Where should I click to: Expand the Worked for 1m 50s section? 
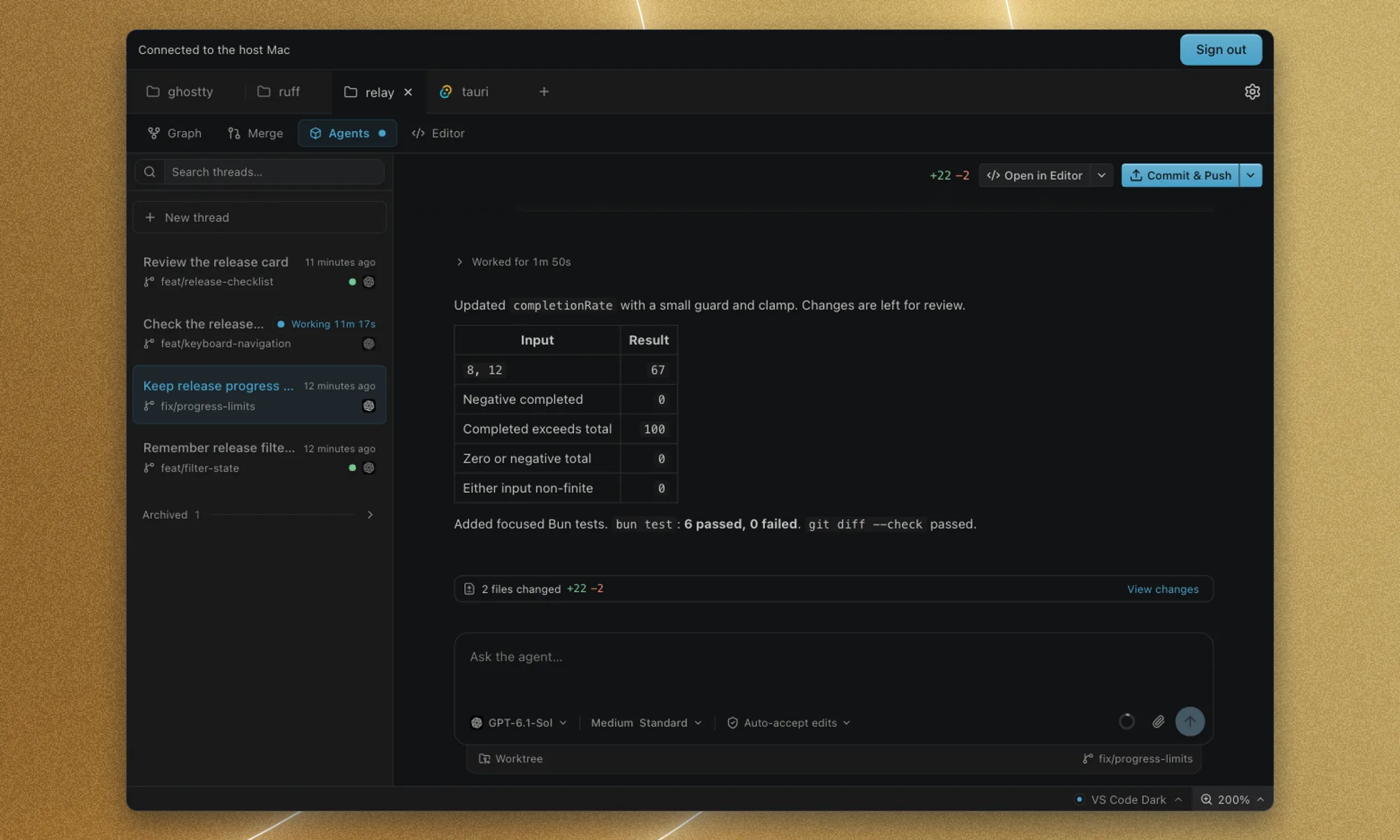[x=514, y=262]
